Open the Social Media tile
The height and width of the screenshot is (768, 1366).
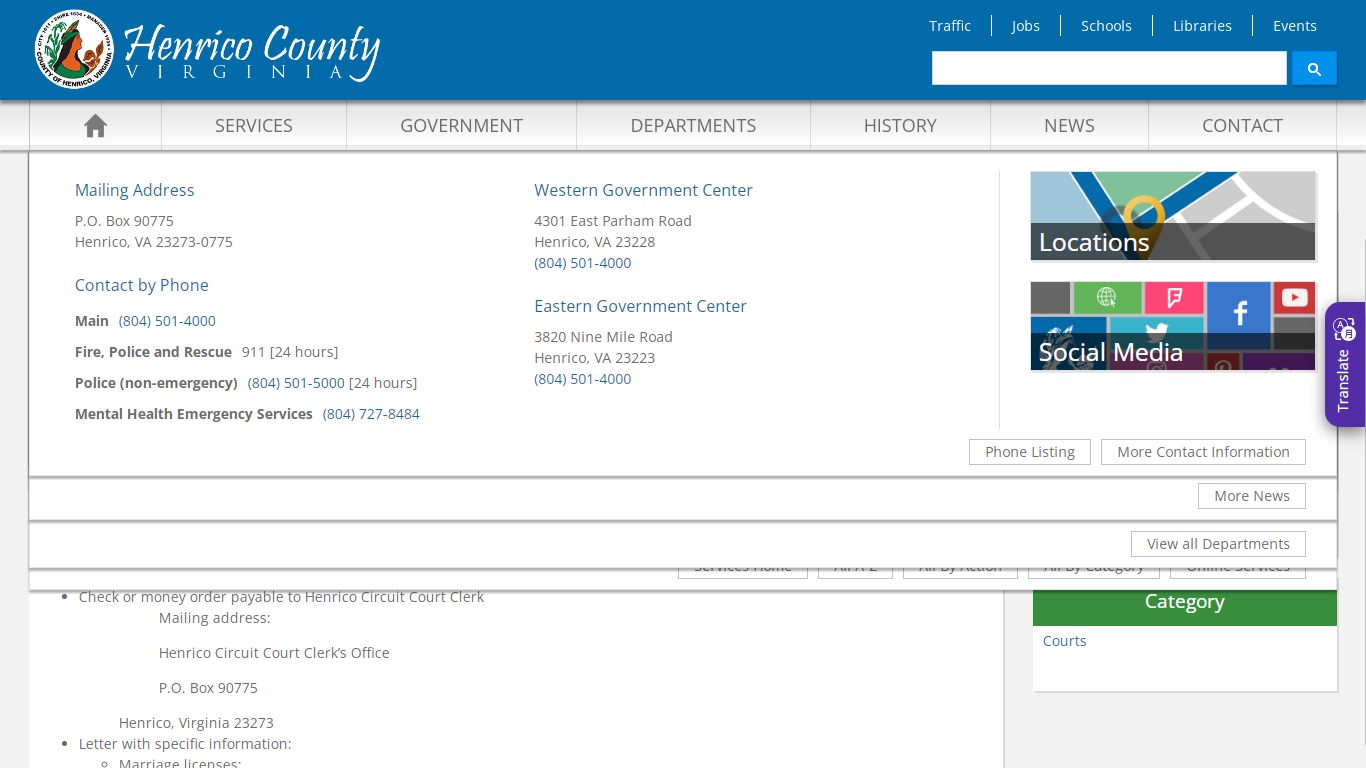tap(1173, 326)
